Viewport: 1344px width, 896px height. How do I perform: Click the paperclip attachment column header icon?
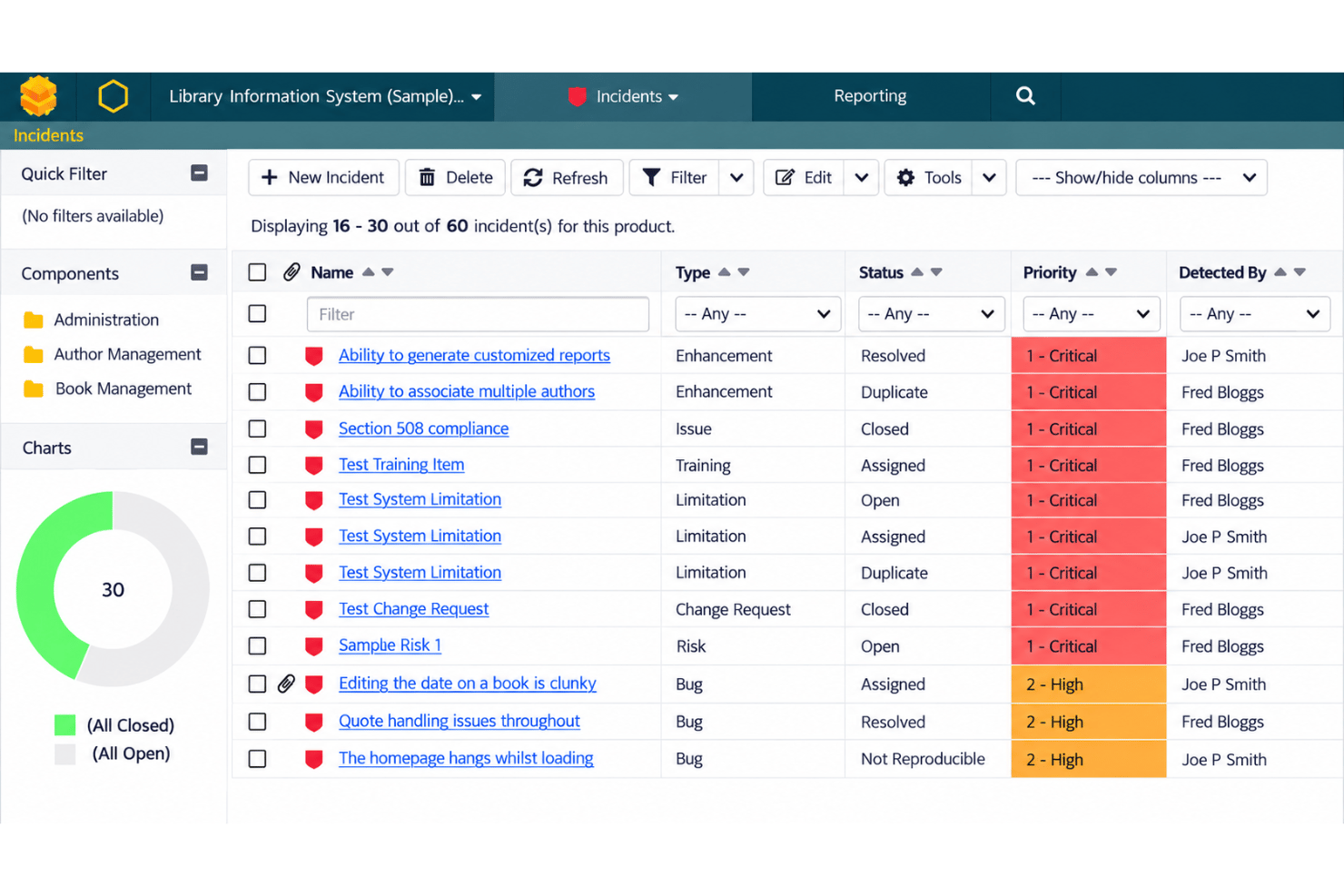292,272
